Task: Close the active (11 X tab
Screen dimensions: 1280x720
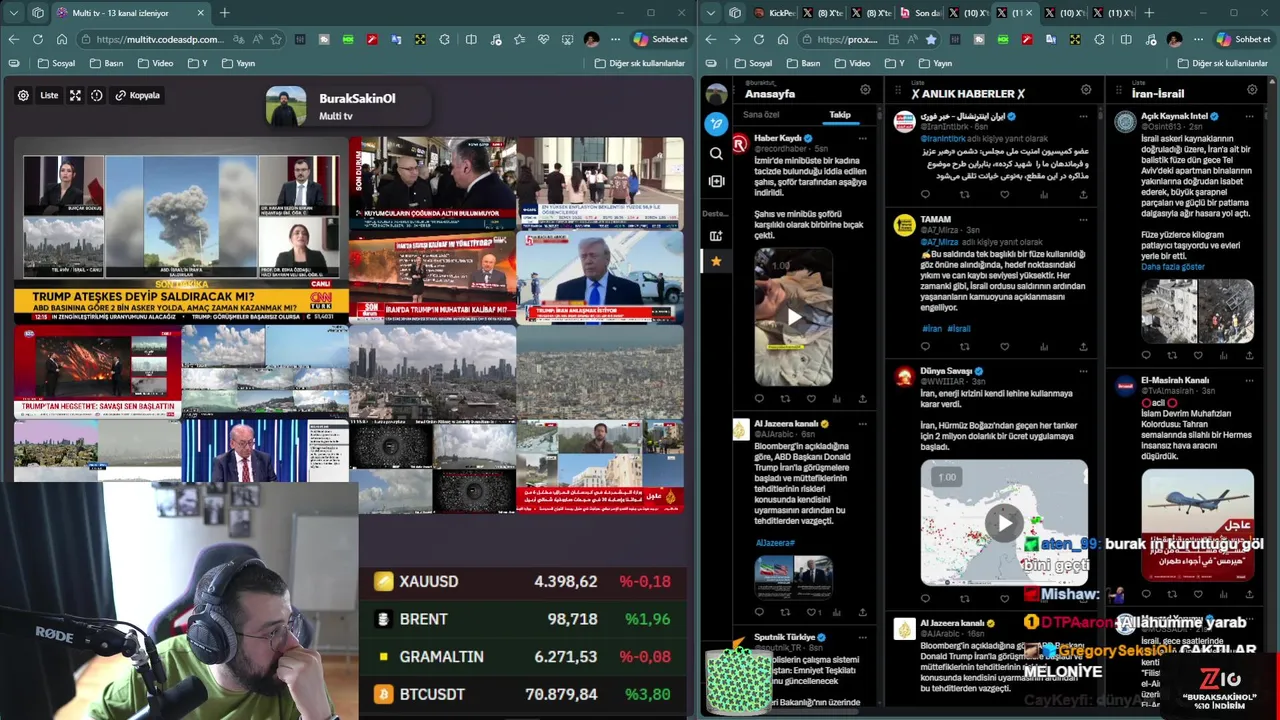Action: pos(1030,13)
